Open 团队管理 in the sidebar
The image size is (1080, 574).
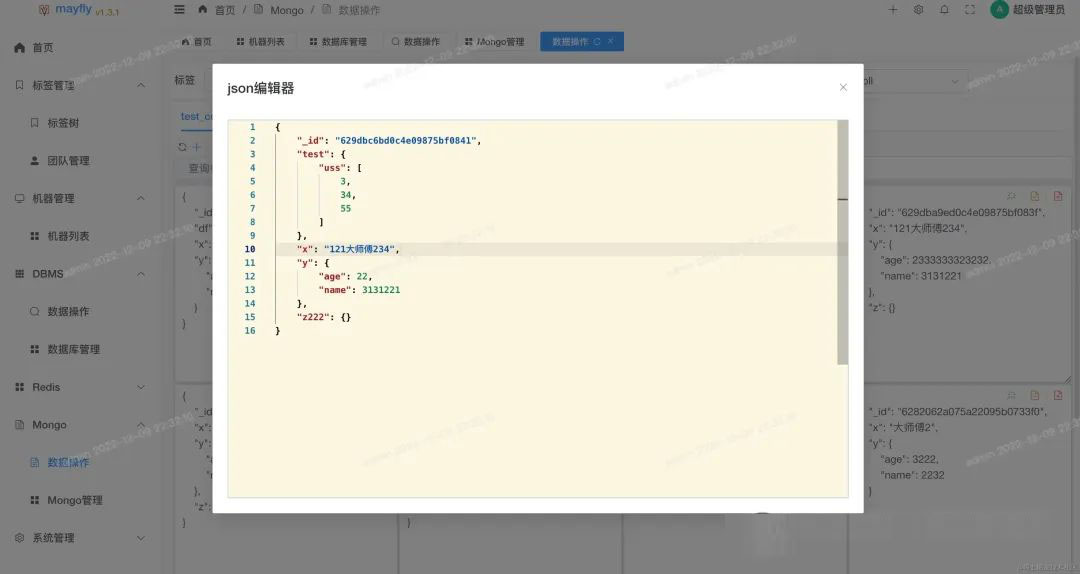tap(68, 161)
